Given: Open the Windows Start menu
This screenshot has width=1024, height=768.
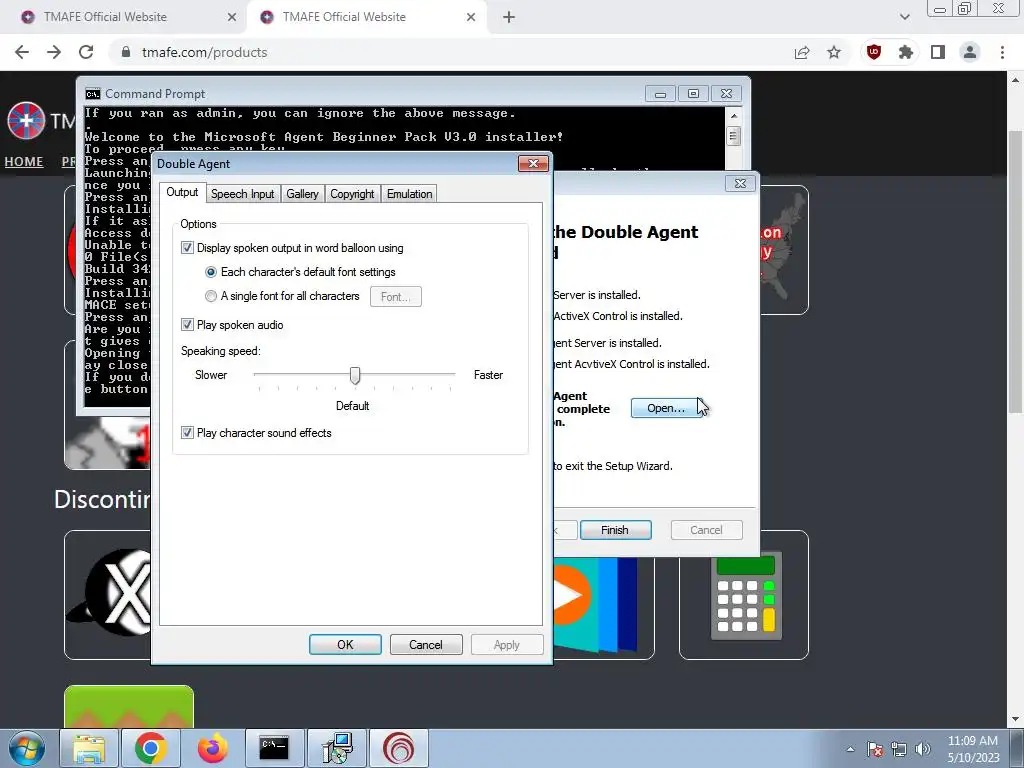Looking at the screenshot, I should tap(26, 748).
